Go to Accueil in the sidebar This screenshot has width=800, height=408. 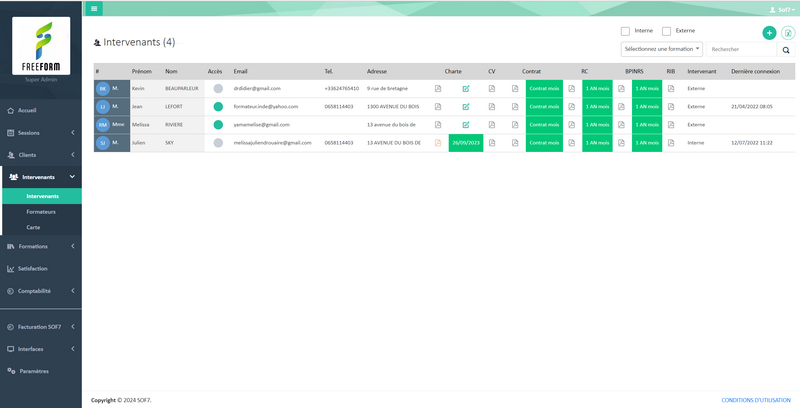coord(27,110)
